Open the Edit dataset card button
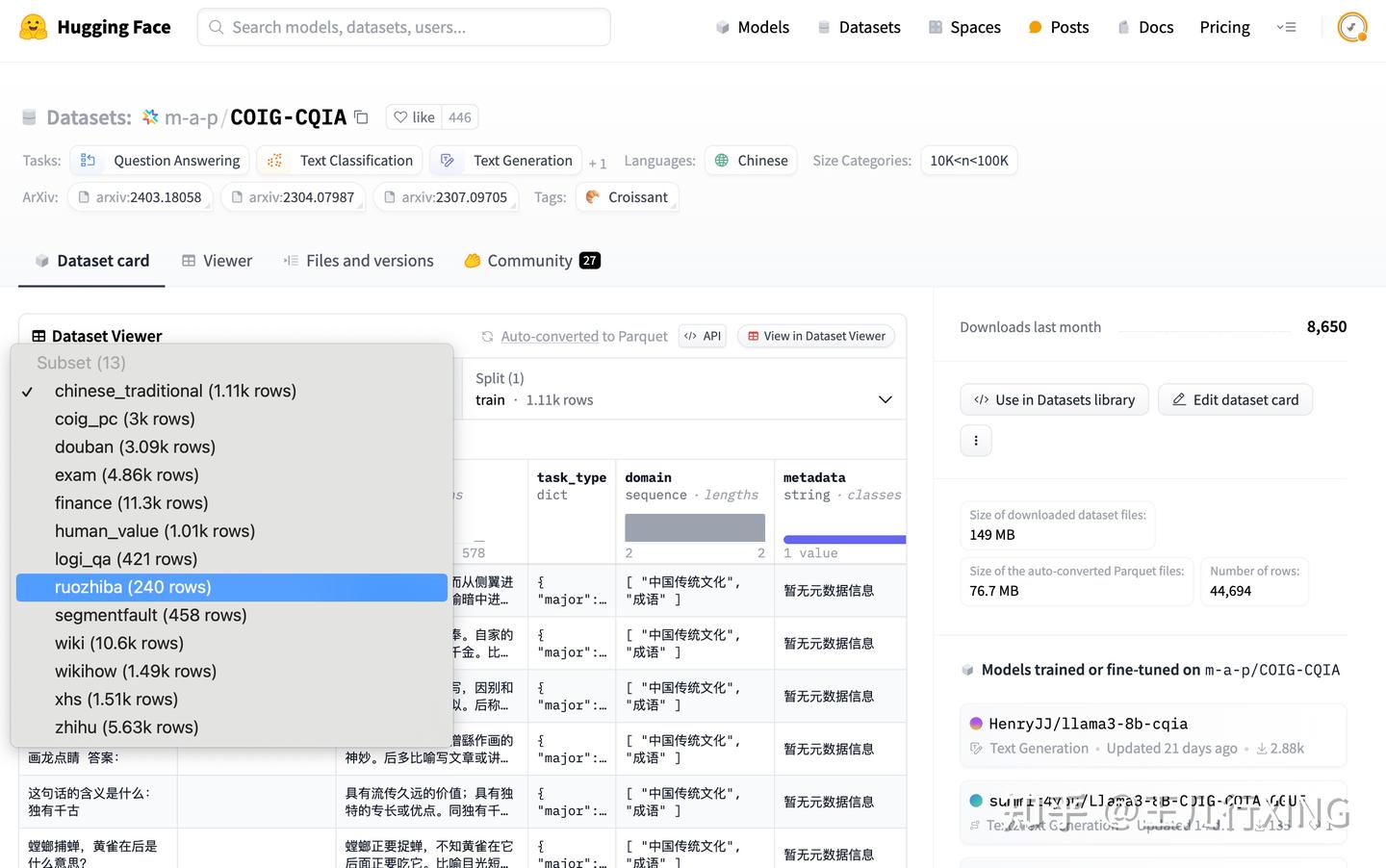The image size is (1386, 868). pos(1235,399)
